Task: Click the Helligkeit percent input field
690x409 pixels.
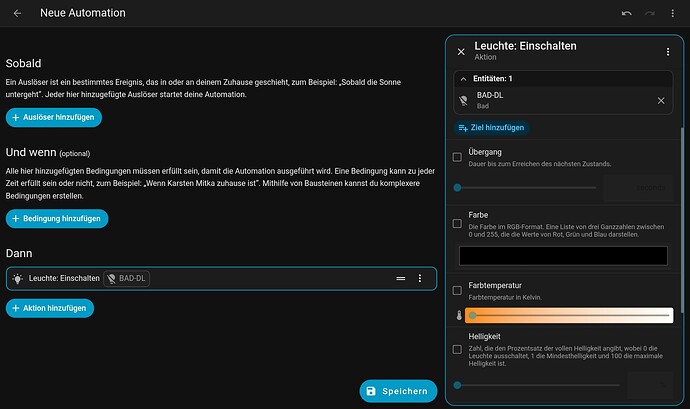Action: (650, 385)
